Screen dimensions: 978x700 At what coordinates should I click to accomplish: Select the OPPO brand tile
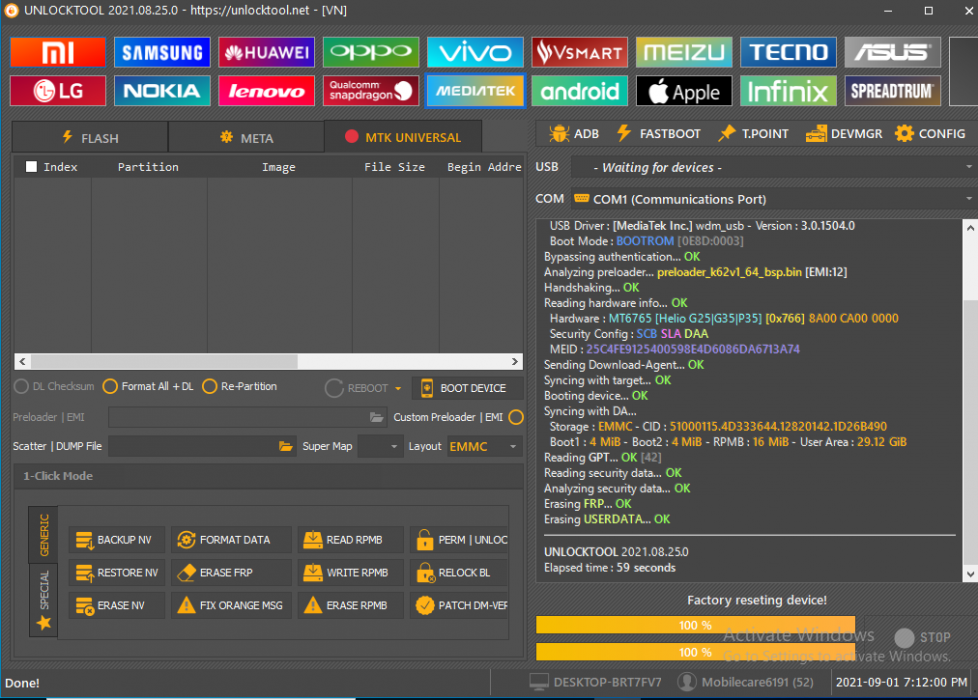coord(370,52)
